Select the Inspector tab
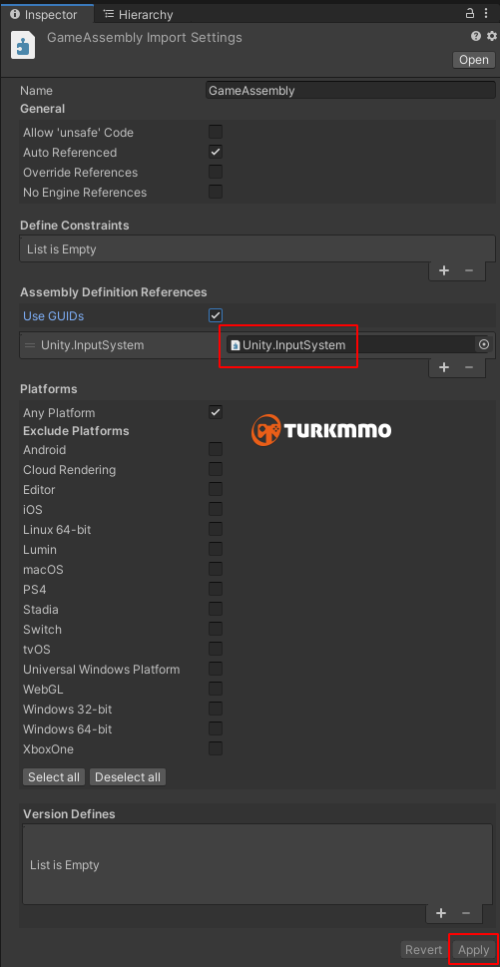Image resolution: width=500 pixels, height=967 pixels. coord(44,14)
